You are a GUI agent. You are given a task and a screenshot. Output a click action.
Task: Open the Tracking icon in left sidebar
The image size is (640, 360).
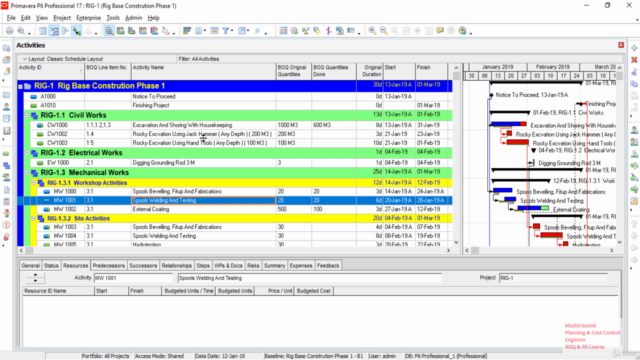tap(7, 131)
